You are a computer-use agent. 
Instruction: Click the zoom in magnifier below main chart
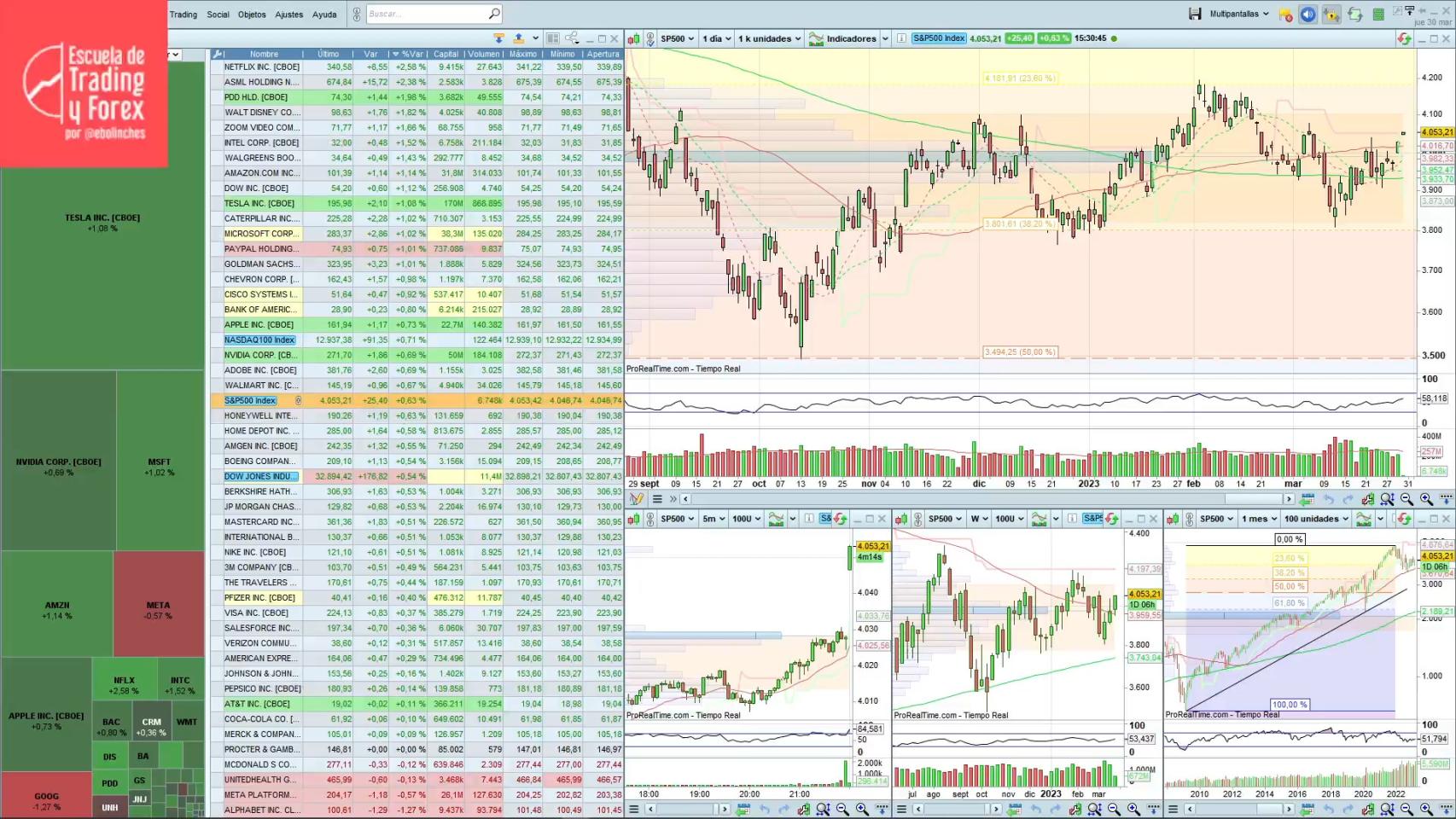coord(1426,499)
